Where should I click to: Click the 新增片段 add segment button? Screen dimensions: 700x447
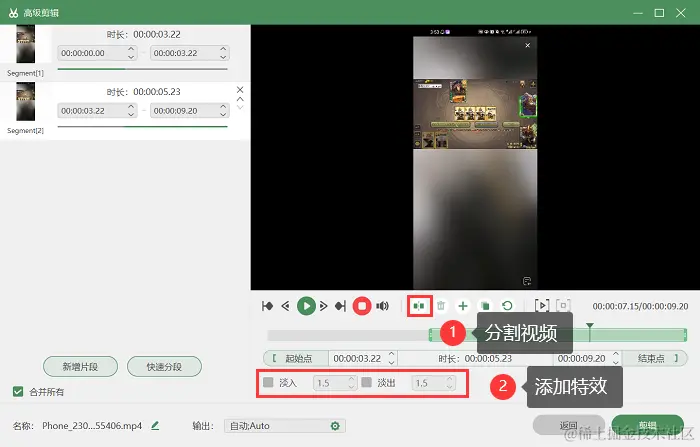click(80, 367)
